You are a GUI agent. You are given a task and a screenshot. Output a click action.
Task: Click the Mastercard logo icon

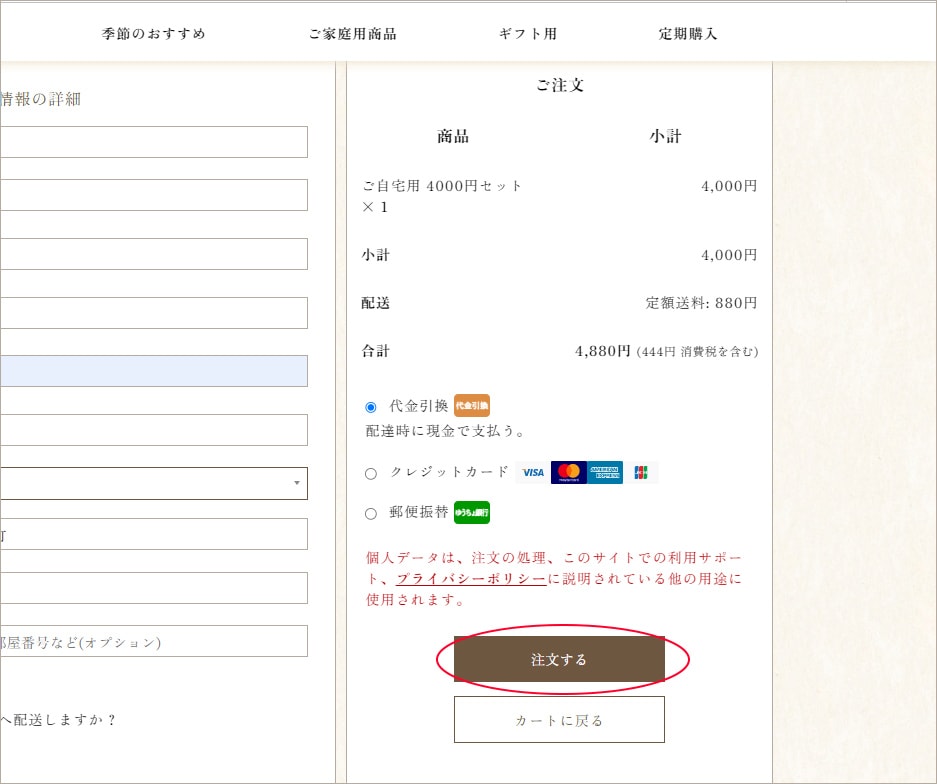[x=568, y=473]
